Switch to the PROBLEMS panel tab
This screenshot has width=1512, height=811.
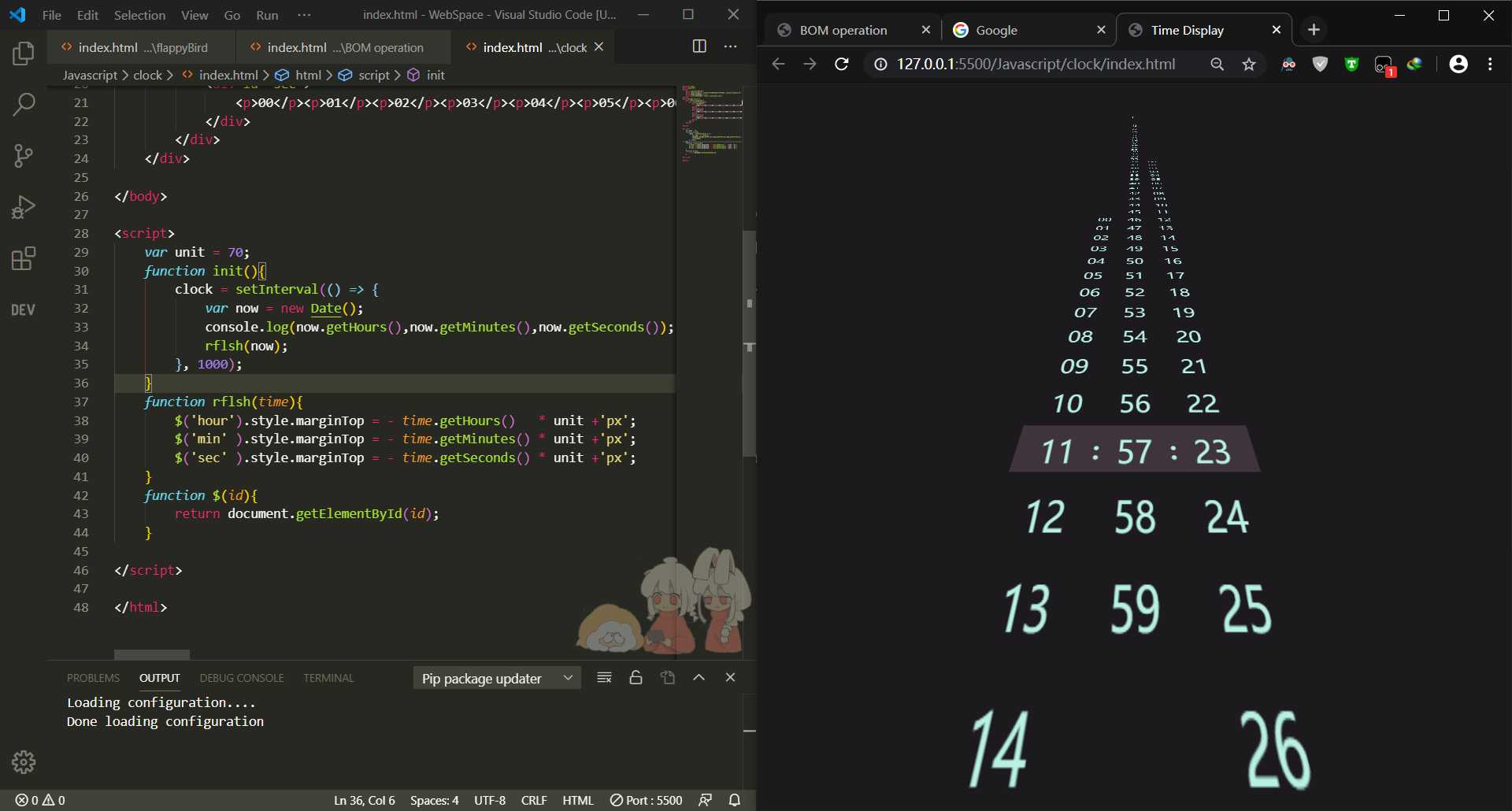[93, 678]
